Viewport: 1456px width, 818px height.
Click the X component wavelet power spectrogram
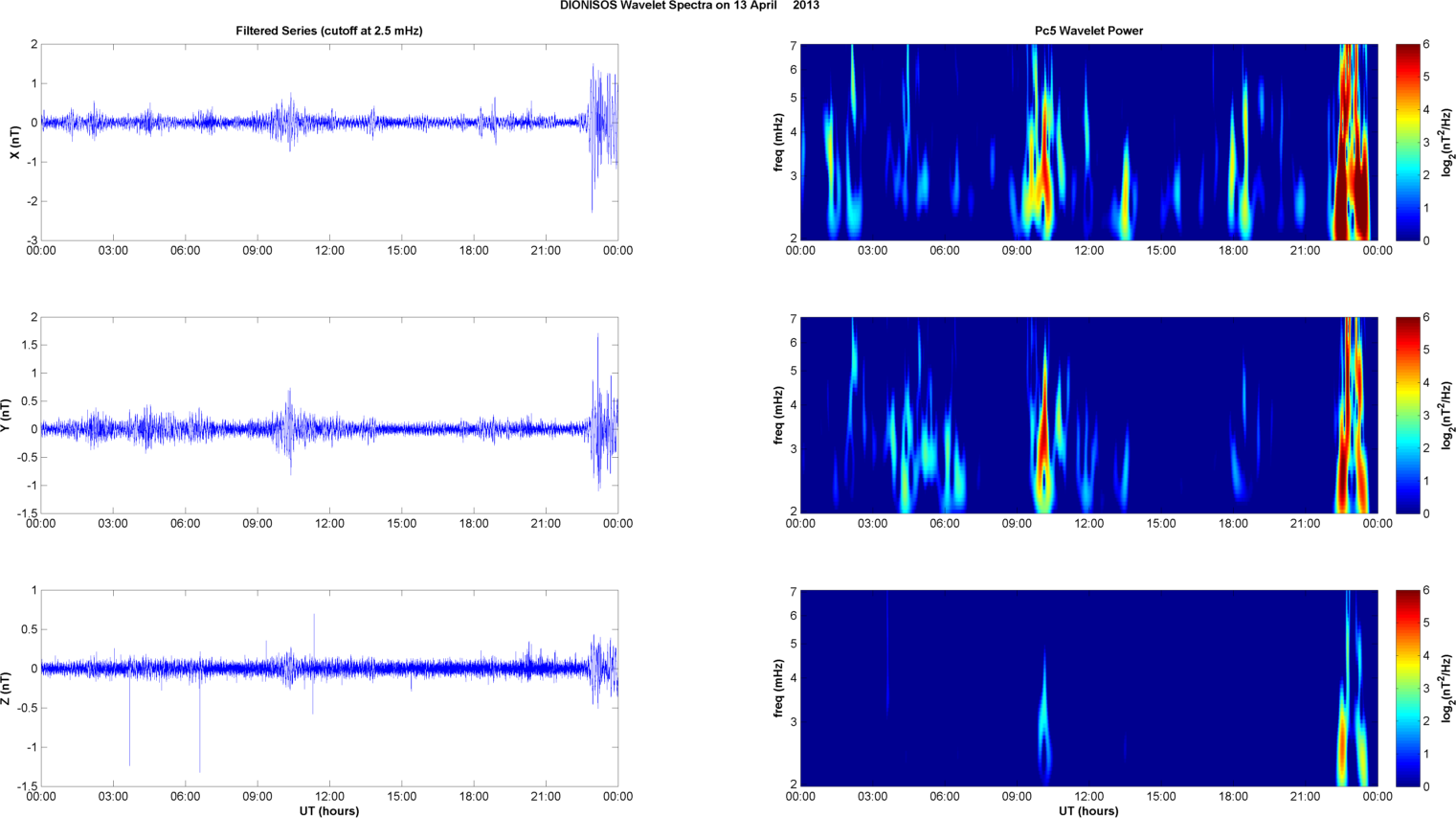pos(1088,142)
